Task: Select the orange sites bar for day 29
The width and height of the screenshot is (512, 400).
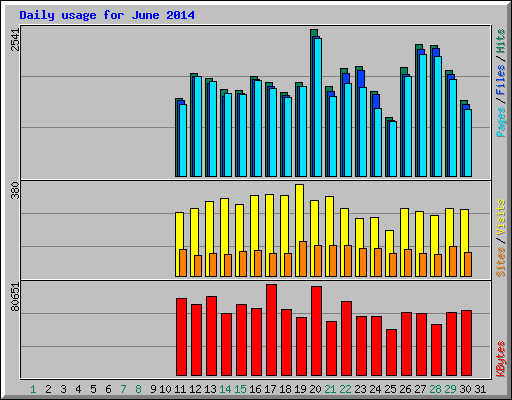Action: click(x=453, y=262)
